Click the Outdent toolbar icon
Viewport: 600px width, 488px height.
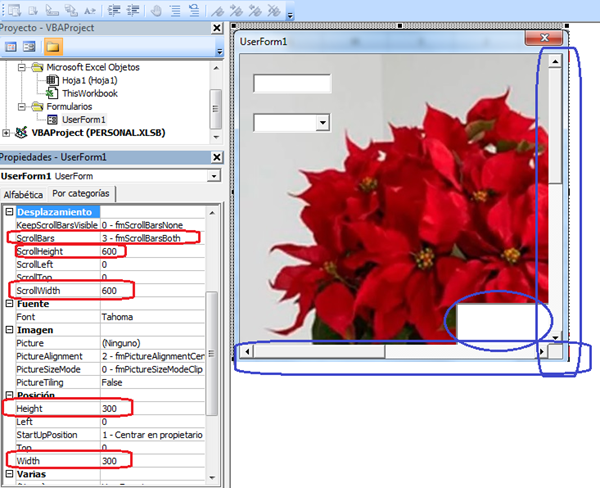(133, 10)
